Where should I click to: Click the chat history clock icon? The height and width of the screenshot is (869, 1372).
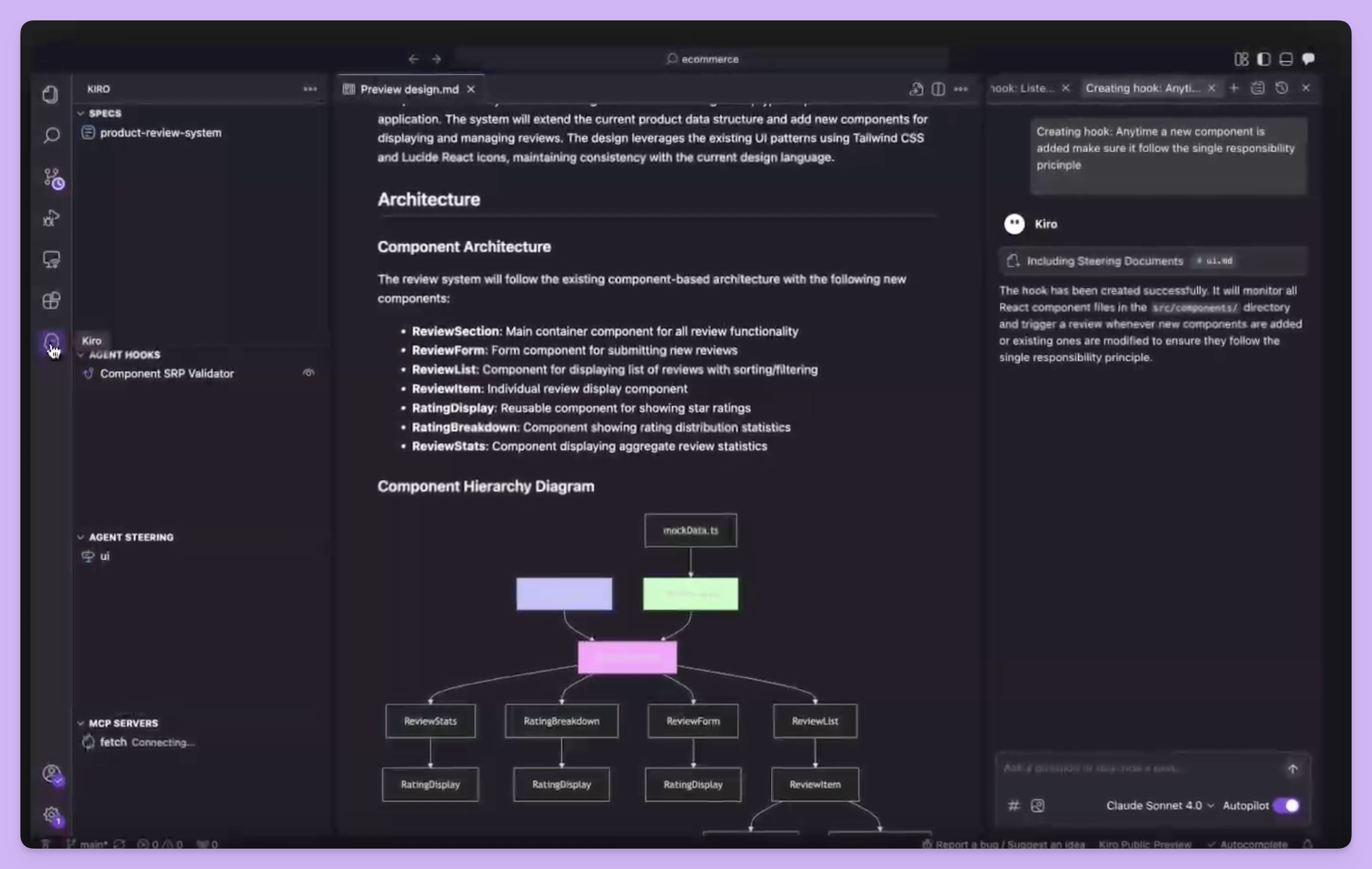1281,88
